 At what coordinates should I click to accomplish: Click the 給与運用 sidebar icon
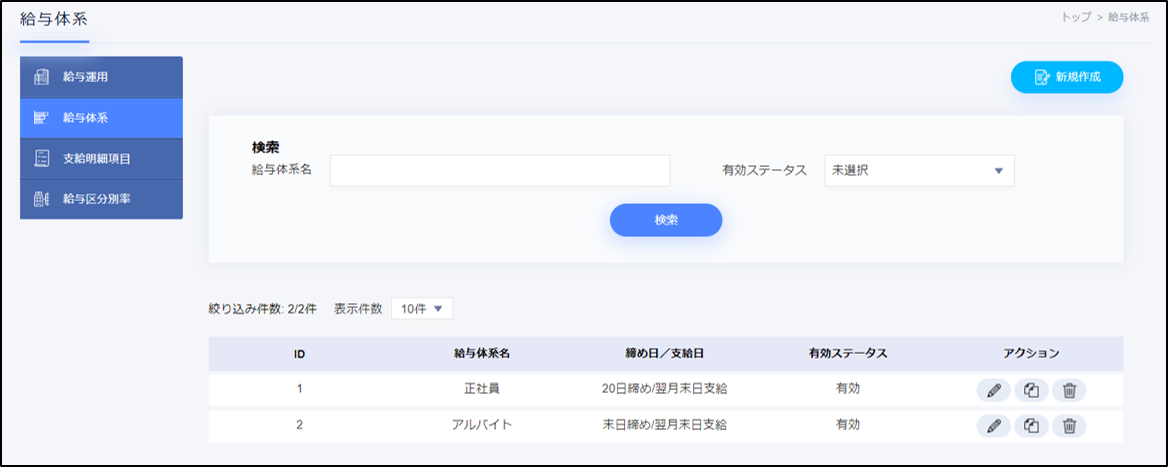pos(42,77)
